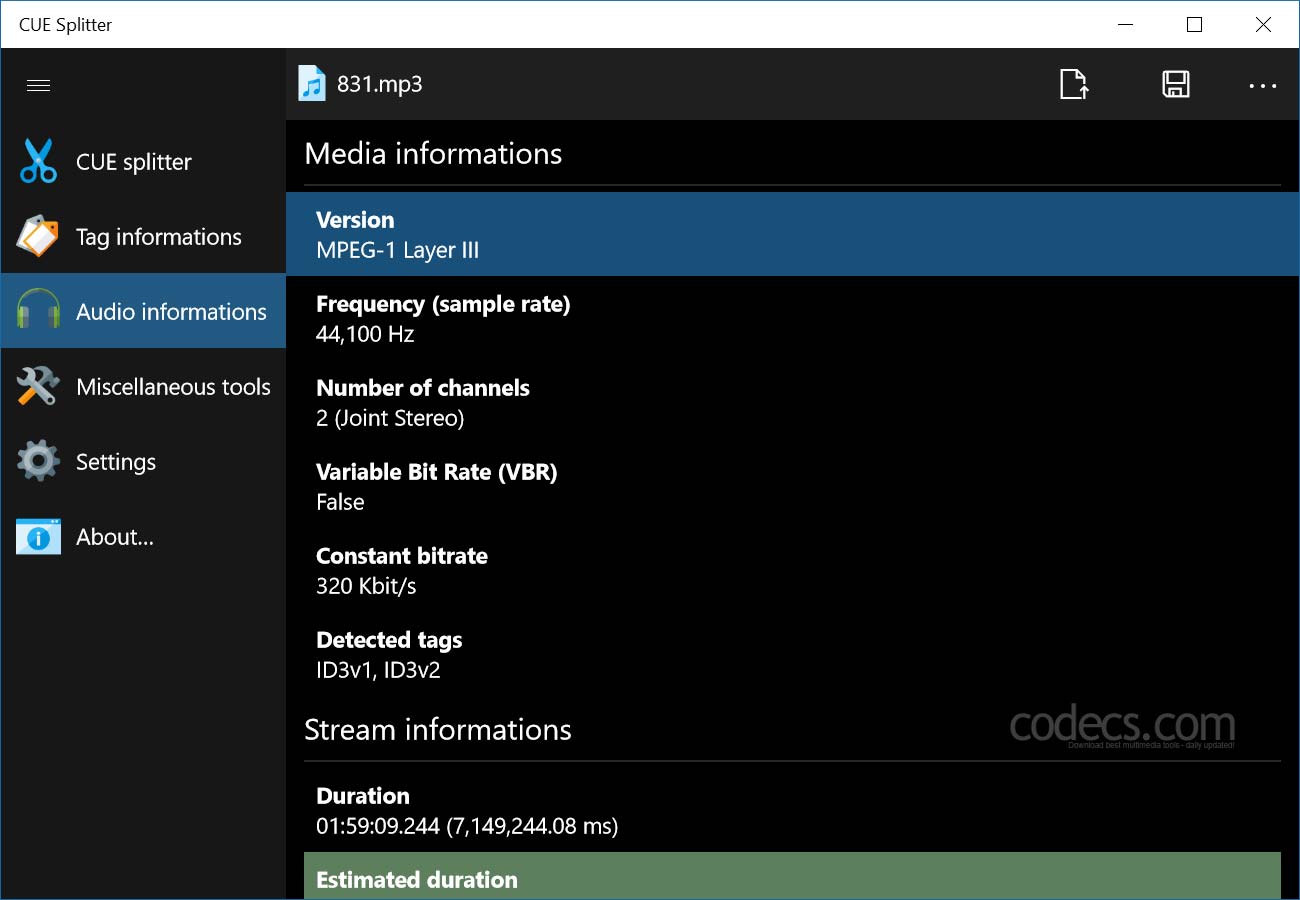Image resolution: width=1300 pixels, height=900 pixels.
Task: Select the Version MPEG-1 Layer III row
Action: pyautogui.click(x=792, y=234)
